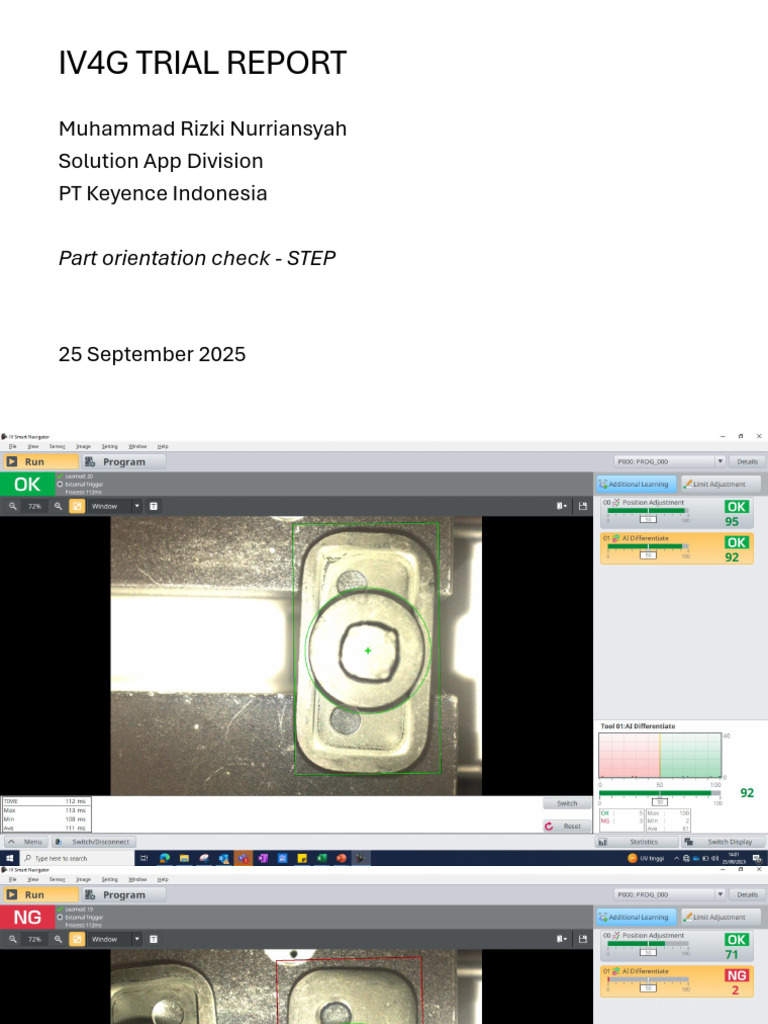Open the File menu in OK window

(12, 447)
